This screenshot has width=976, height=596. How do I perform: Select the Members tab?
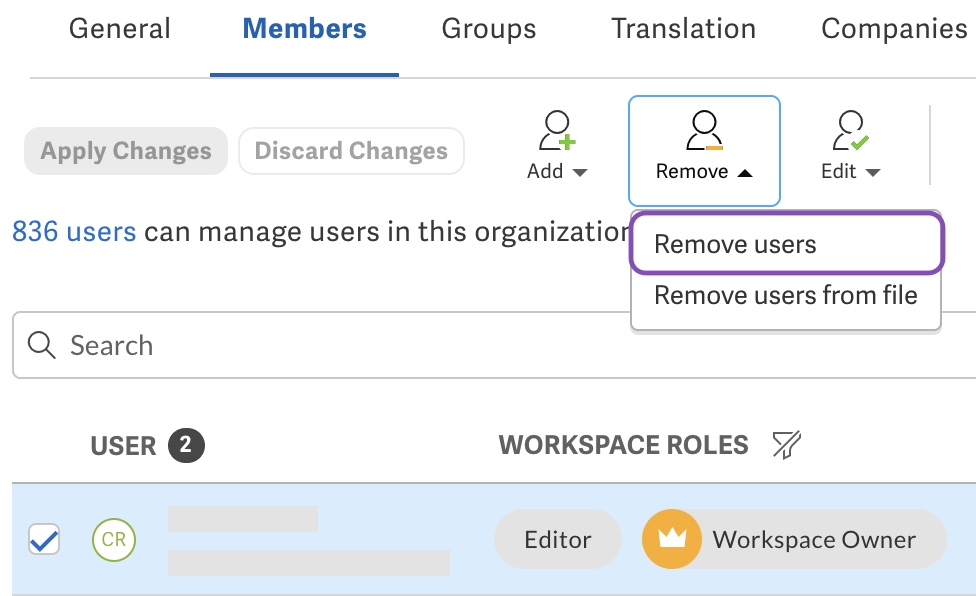[x=304, y=29]
